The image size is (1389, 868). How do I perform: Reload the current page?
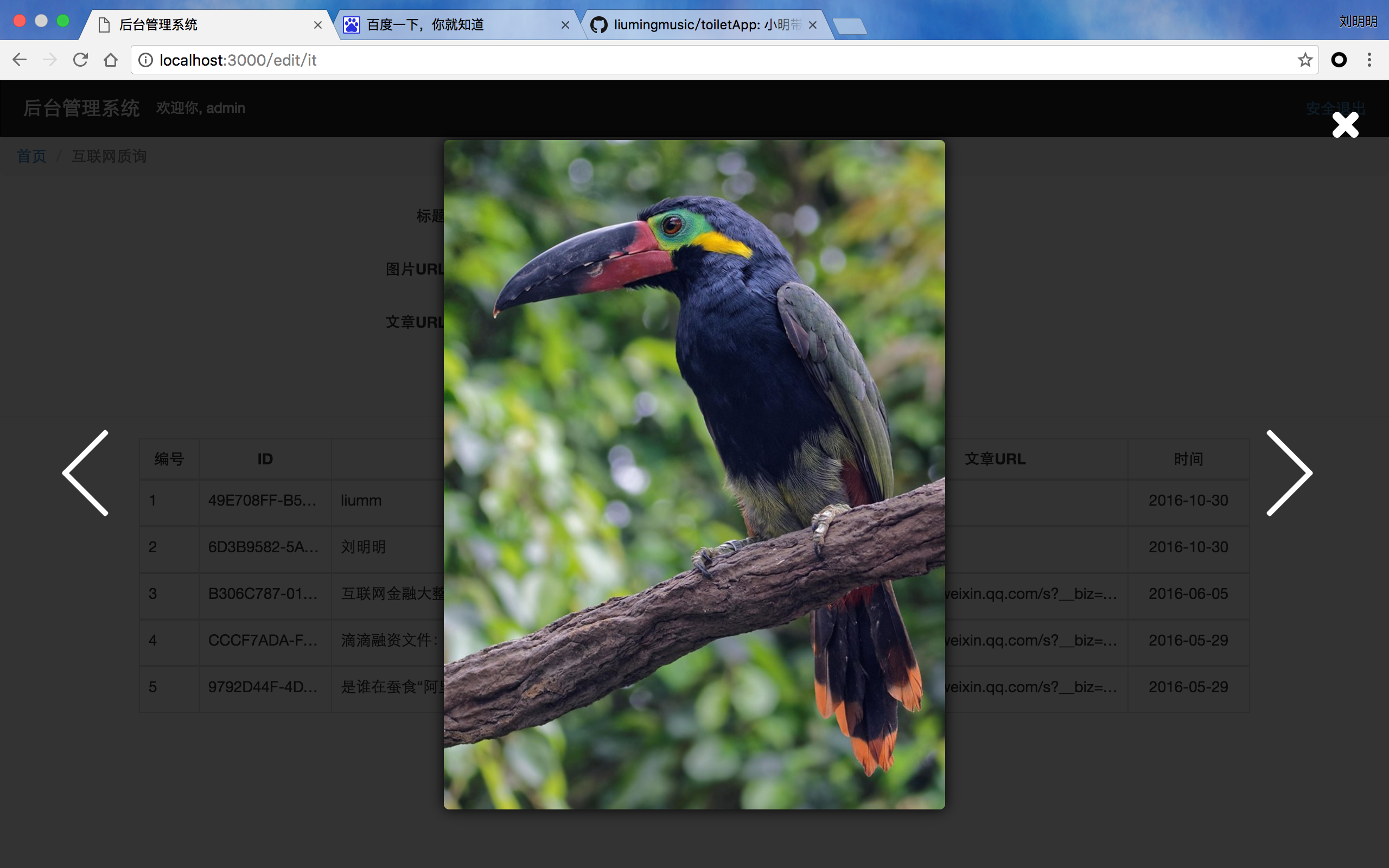click(80, 60)
